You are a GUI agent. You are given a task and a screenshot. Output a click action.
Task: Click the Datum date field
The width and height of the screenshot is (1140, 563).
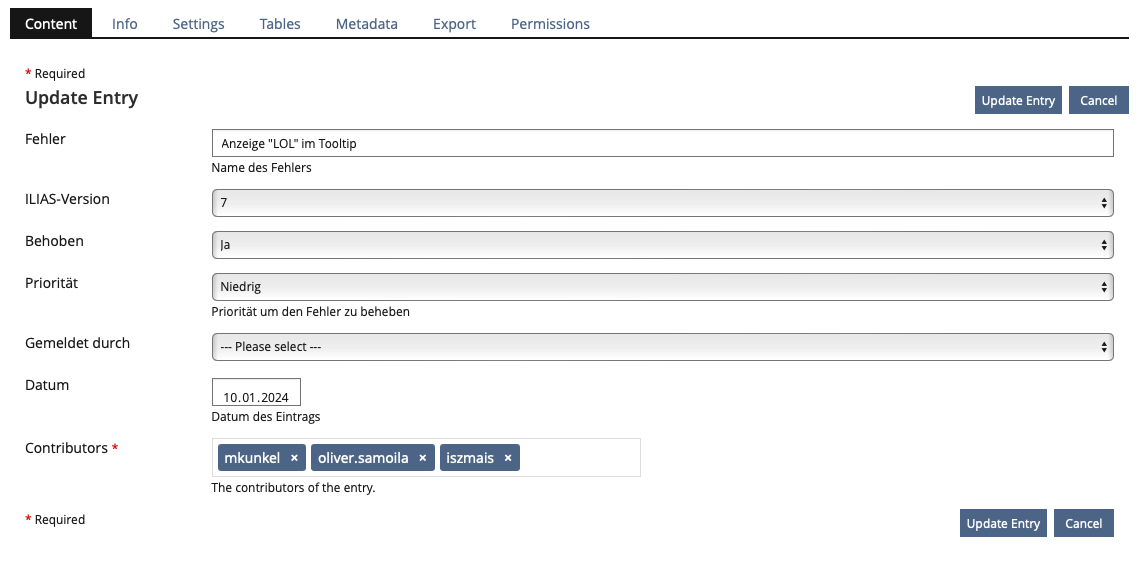pyautogui.click(x=256, y=393)
